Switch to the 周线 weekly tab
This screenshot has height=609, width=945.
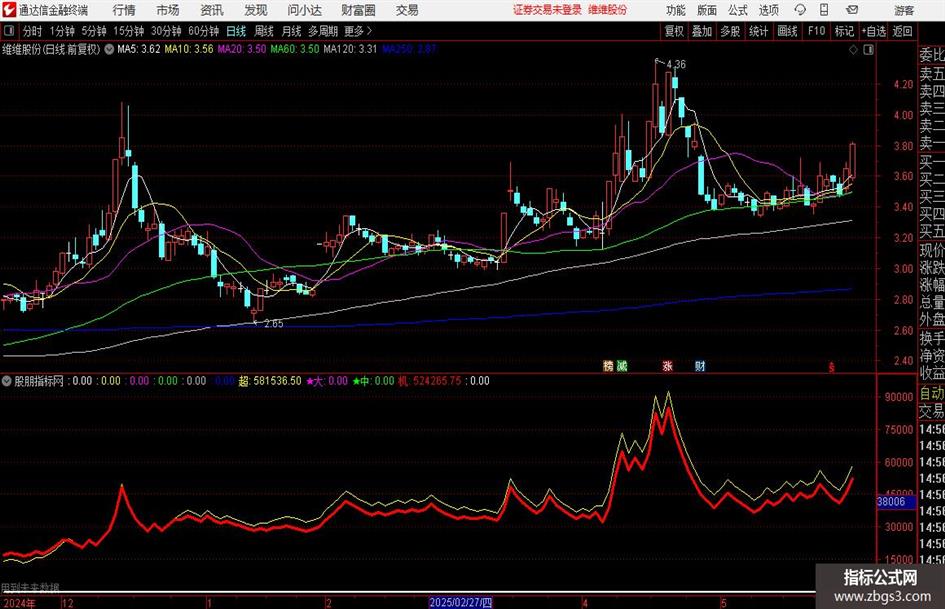(264, 31)
